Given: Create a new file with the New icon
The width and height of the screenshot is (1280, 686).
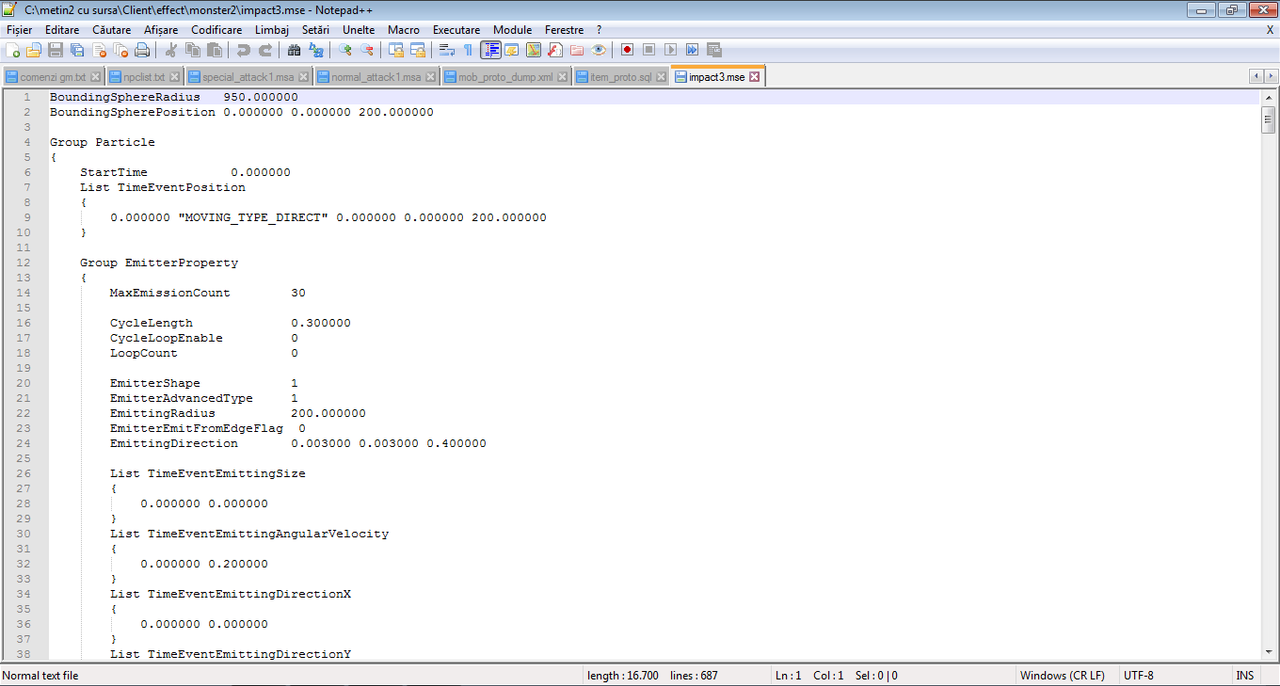Looking at the screenshot, I should pyautogui.click(x=13, y=50).
